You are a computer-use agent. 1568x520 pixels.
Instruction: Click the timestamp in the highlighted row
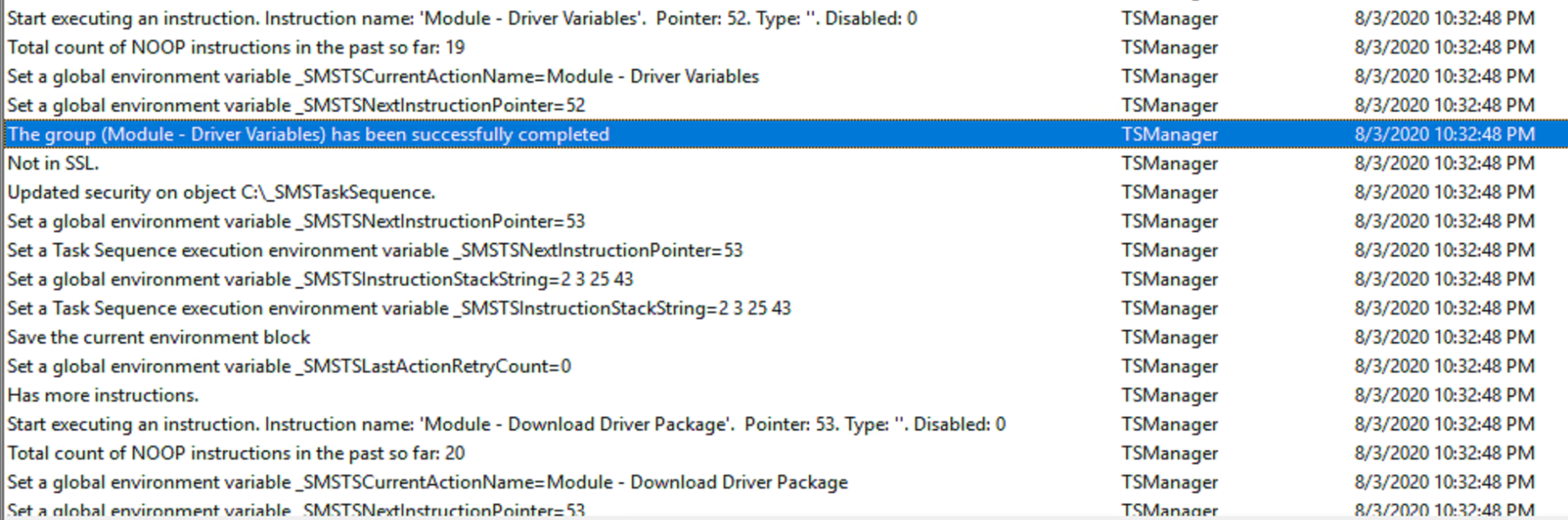click(x=1443, y=135)
